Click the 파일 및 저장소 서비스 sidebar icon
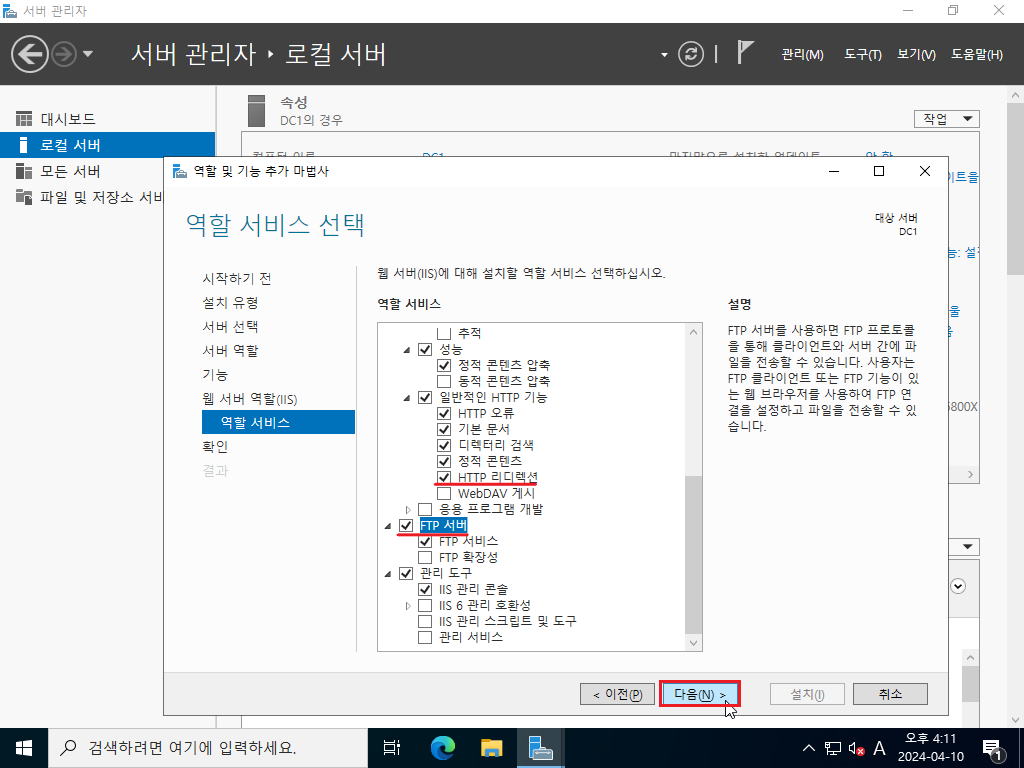The image size is (1024, 768). 24,197
